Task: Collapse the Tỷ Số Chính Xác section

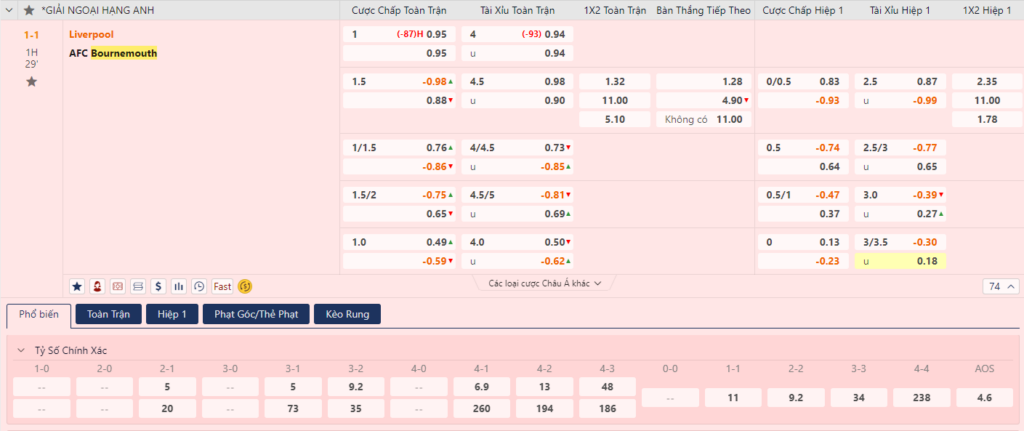Action: [22, 351]
